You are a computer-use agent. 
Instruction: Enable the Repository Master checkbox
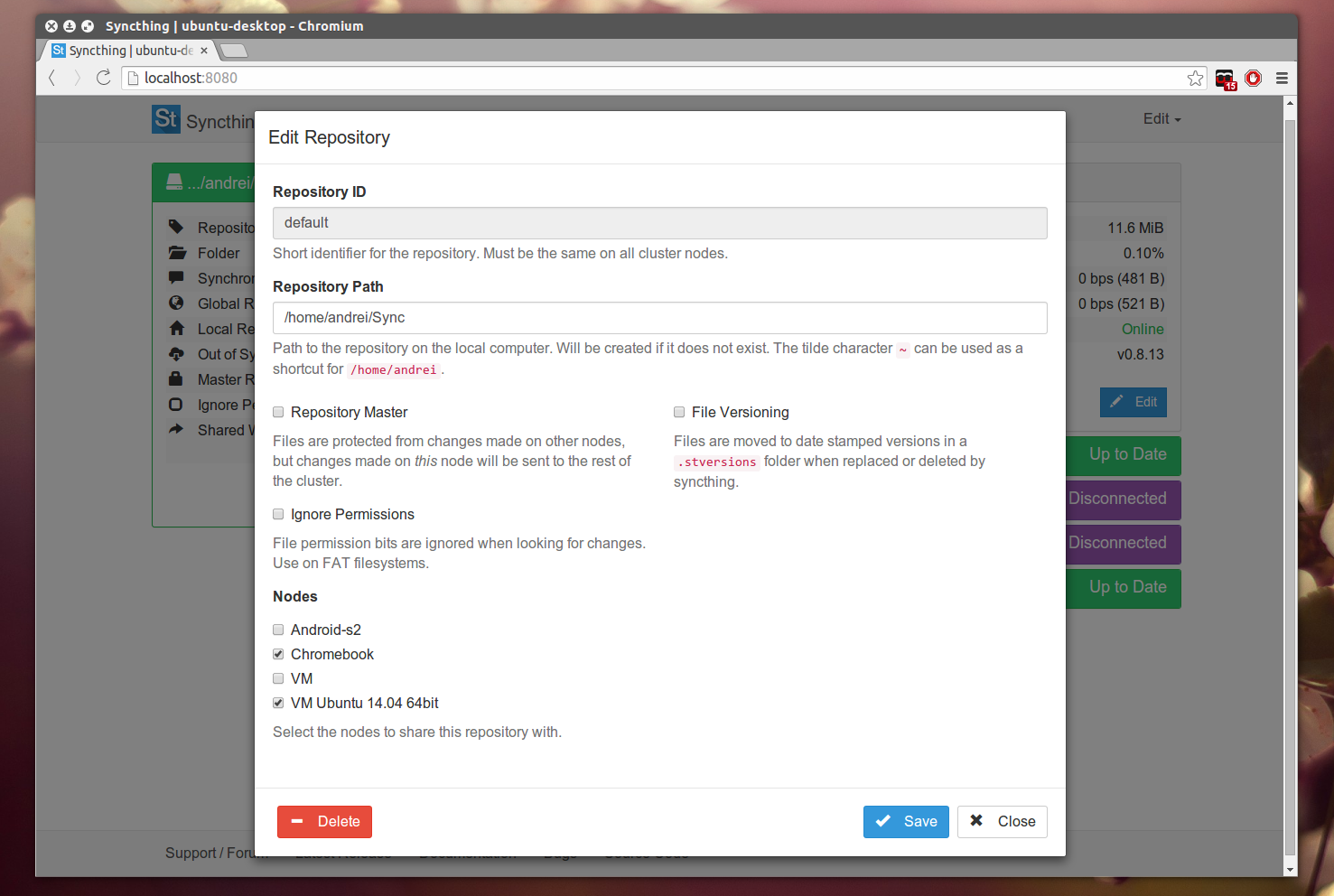278,412
